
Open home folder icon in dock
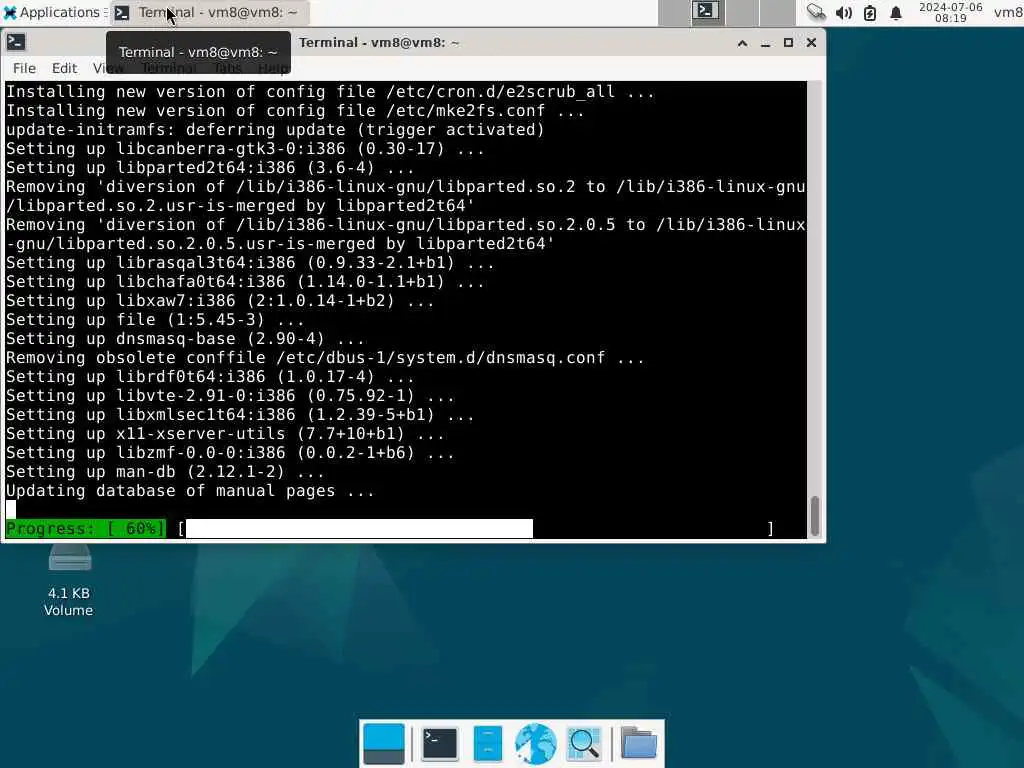point(639,744)
